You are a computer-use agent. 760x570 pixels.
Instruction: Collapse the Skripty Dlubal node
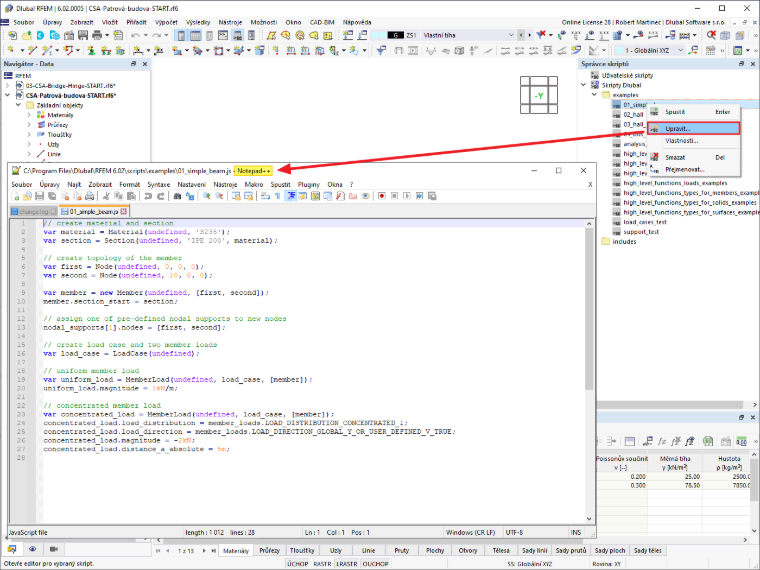coord(584,85)
